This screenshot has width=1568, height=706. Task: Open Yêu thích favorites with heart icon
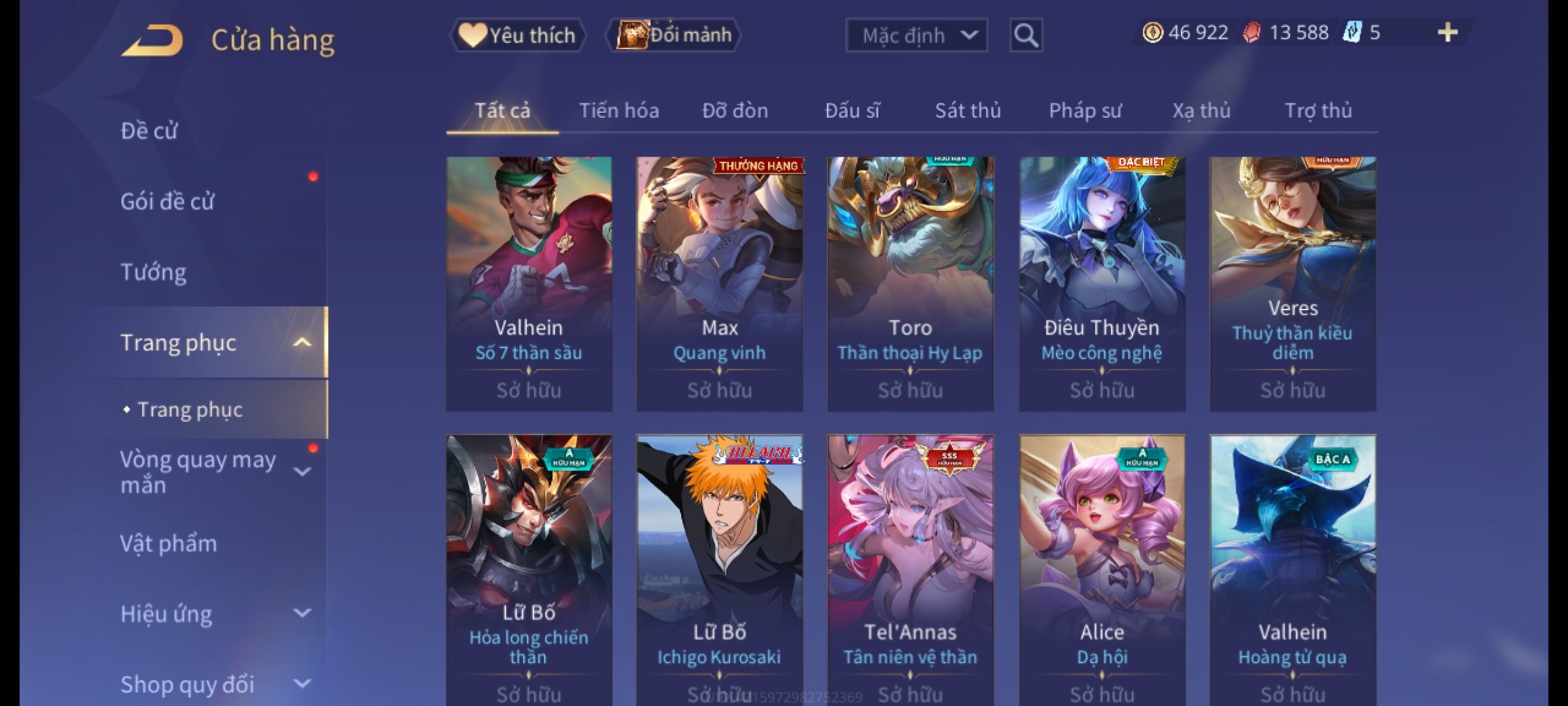click(517, 35)
